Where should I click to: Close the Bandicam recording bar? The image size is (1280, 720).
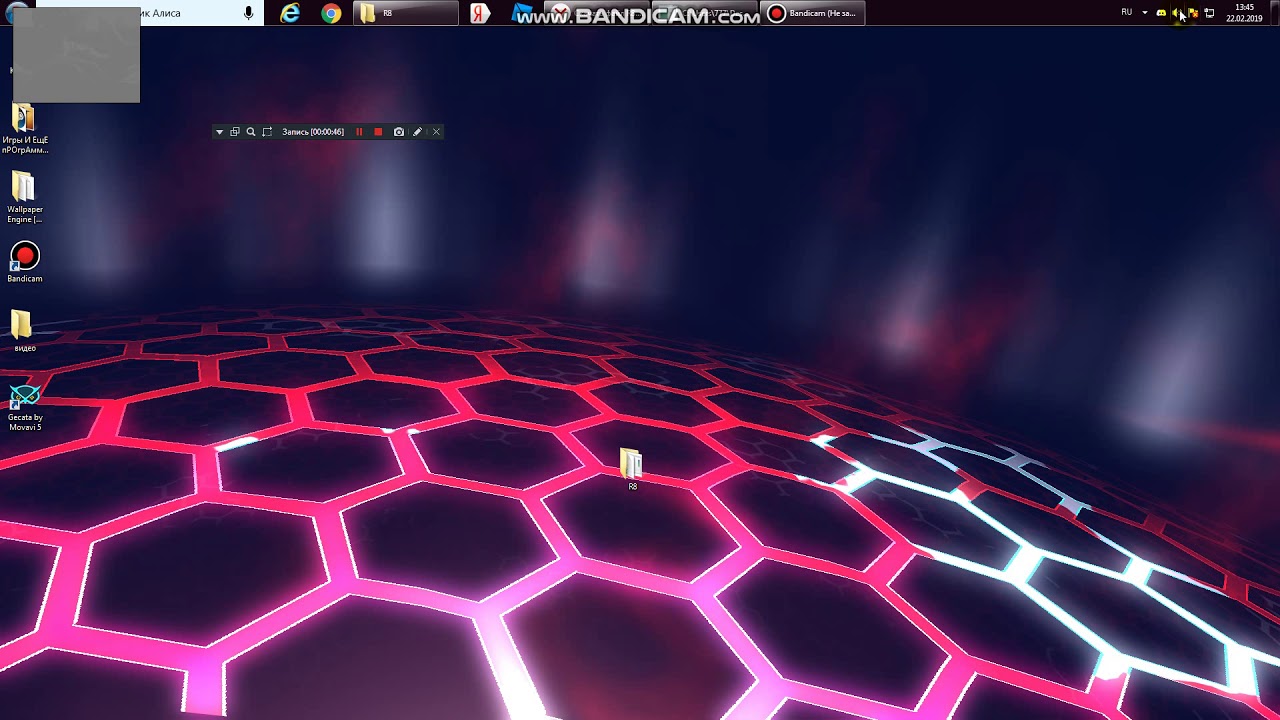tap(436, 132)
